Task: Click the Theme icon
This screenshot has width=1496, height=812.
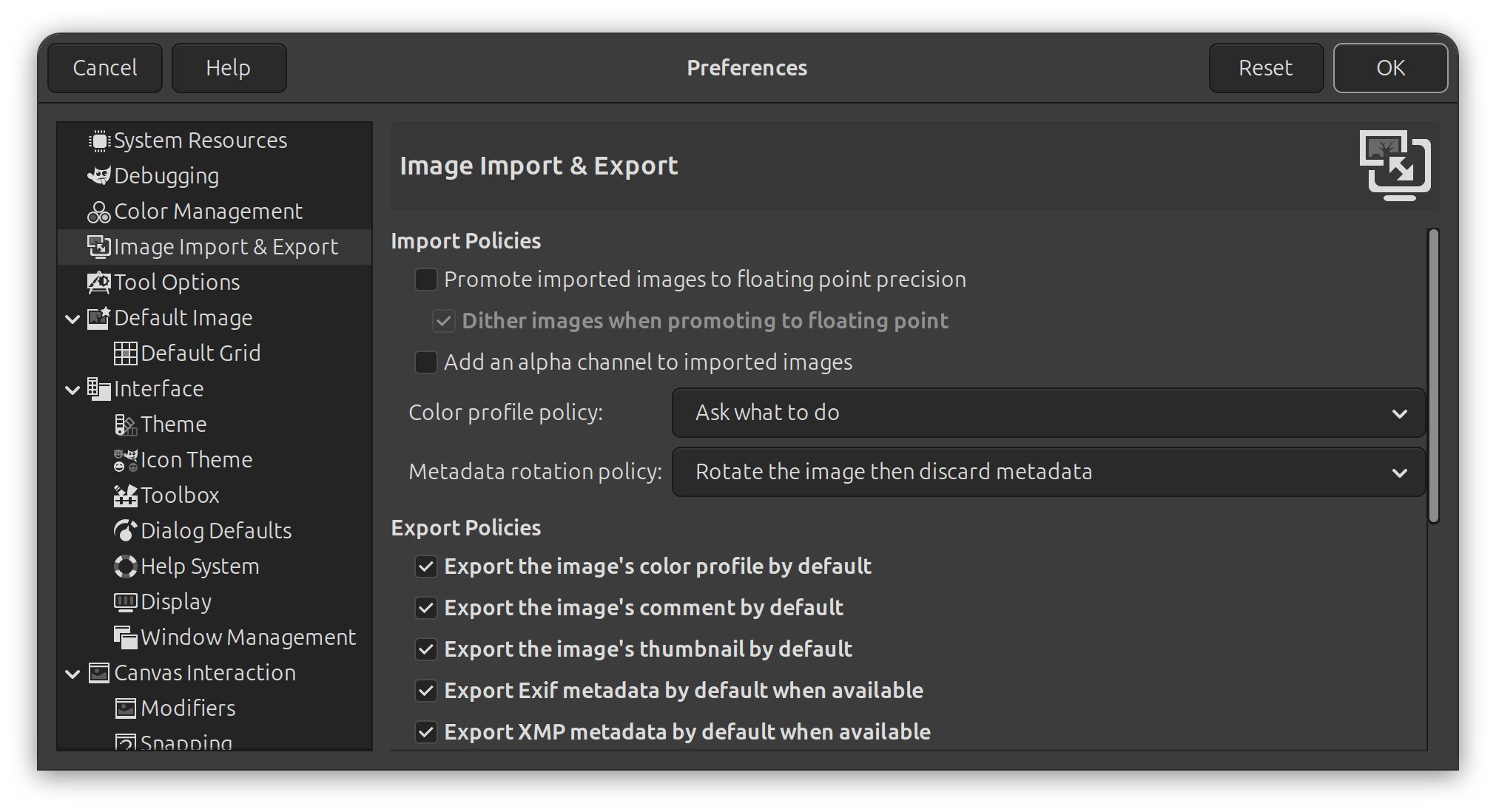Action: 125,424
